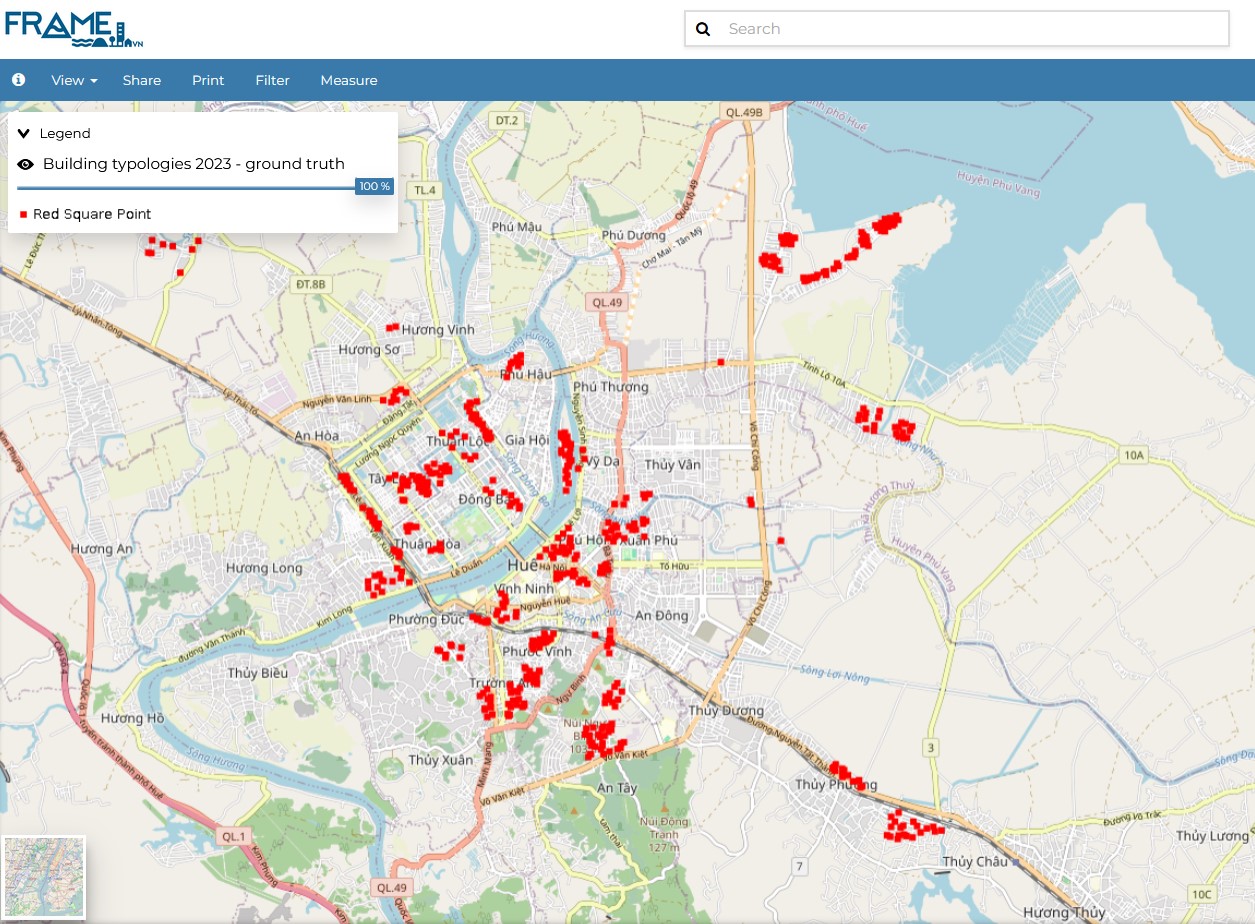Click the Red Square Point legend symbol
Screen dimensions: 1255x924
[x=23, y=214]
